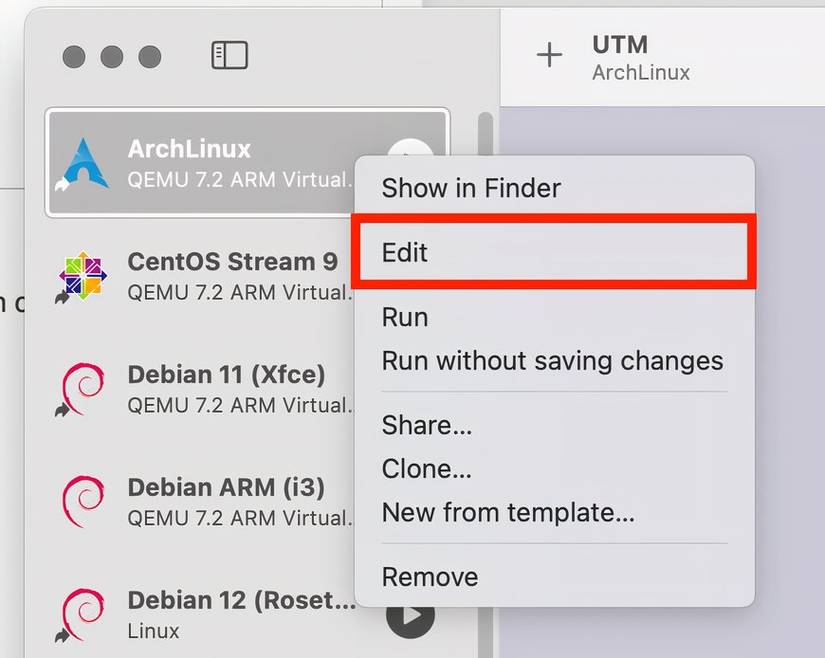Screen dimensions: 825x658
Task: Click the round action icon on ArchLinux entry
Action: click(408, 148)
